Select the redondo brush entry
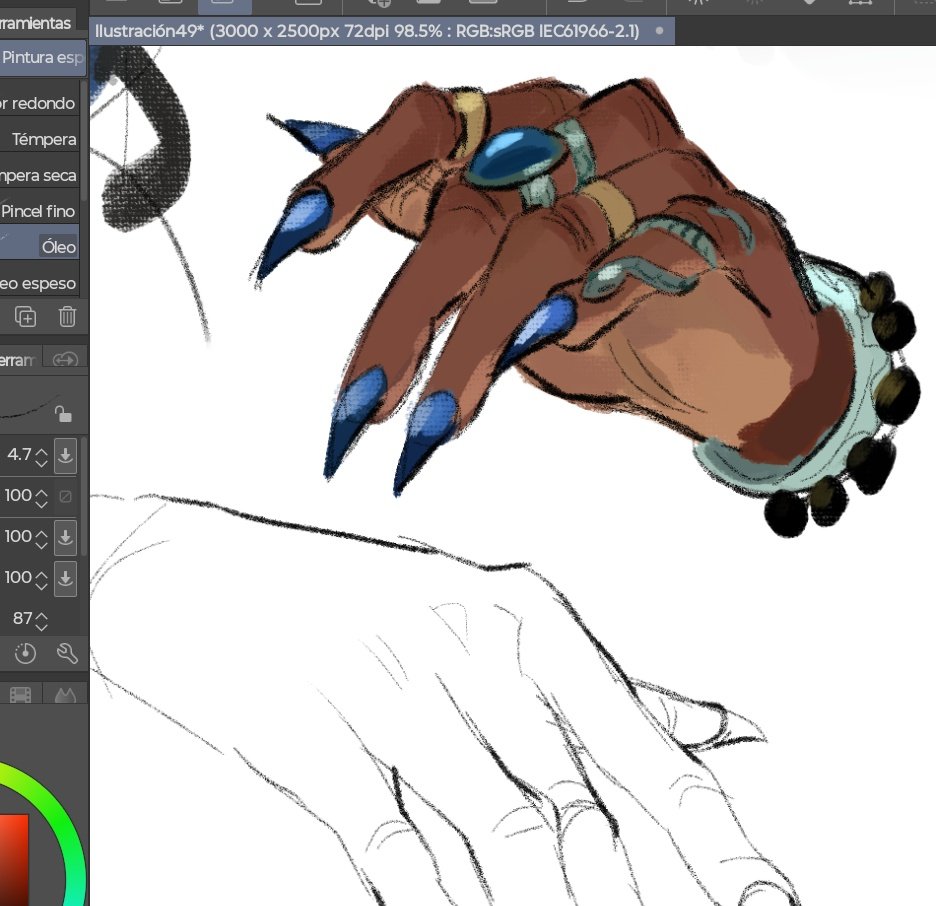The width and height of the screenshot is (936, 906). (x=39, y=103)
